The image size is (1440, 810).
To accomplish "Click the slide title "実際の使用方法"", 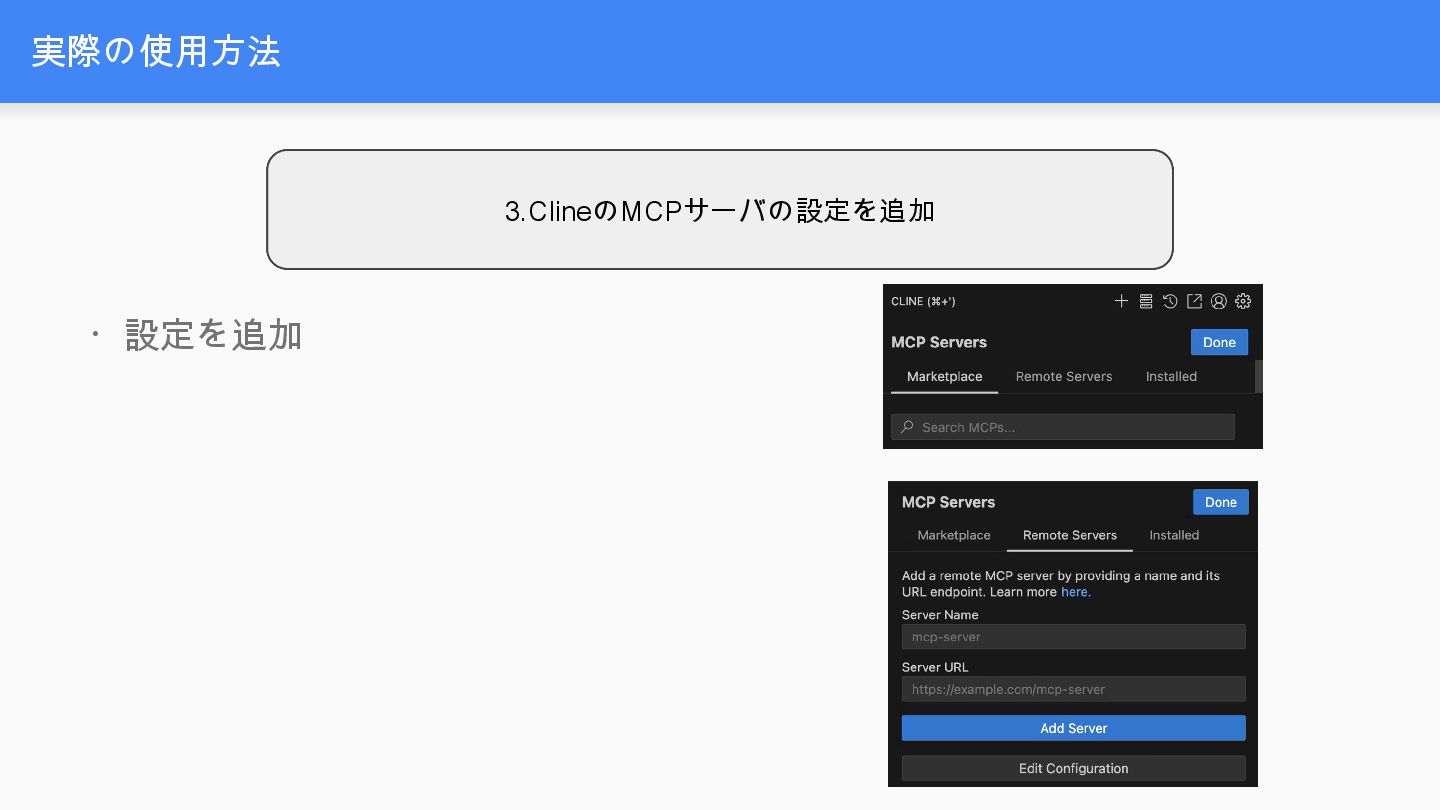I will [156, 51].
